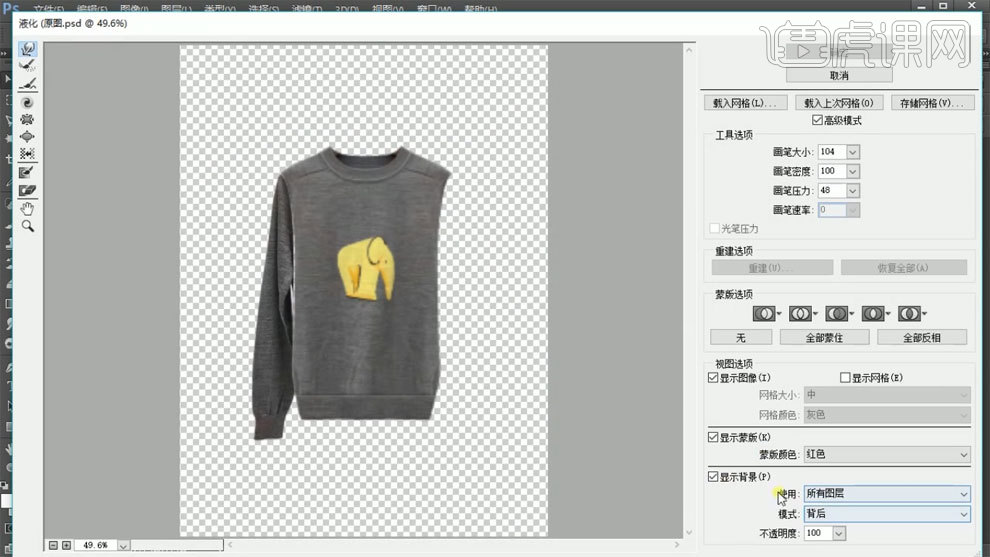This screenshot has height=557, width=990.
Task: Open the 3D(D) menu
Action: pyautogui.click(x=347, y=9)
